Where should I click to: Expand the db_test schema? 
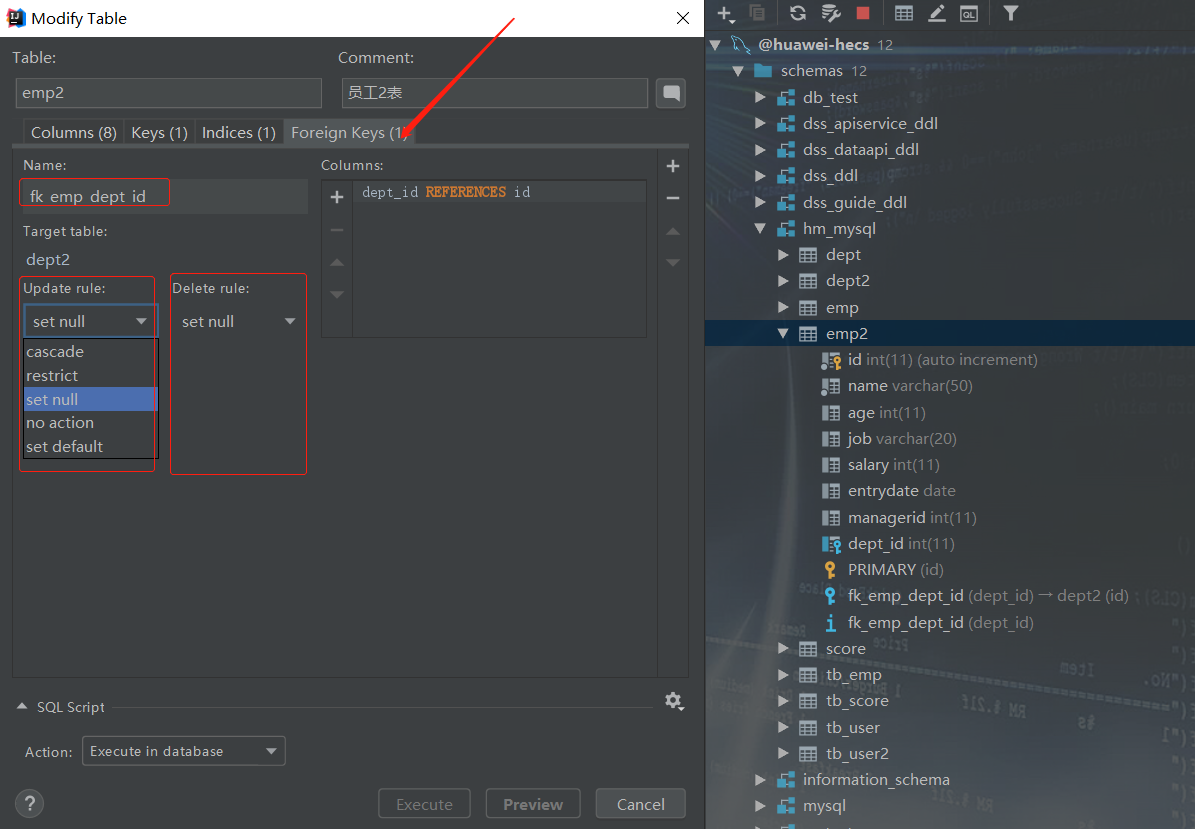(760, 98)
